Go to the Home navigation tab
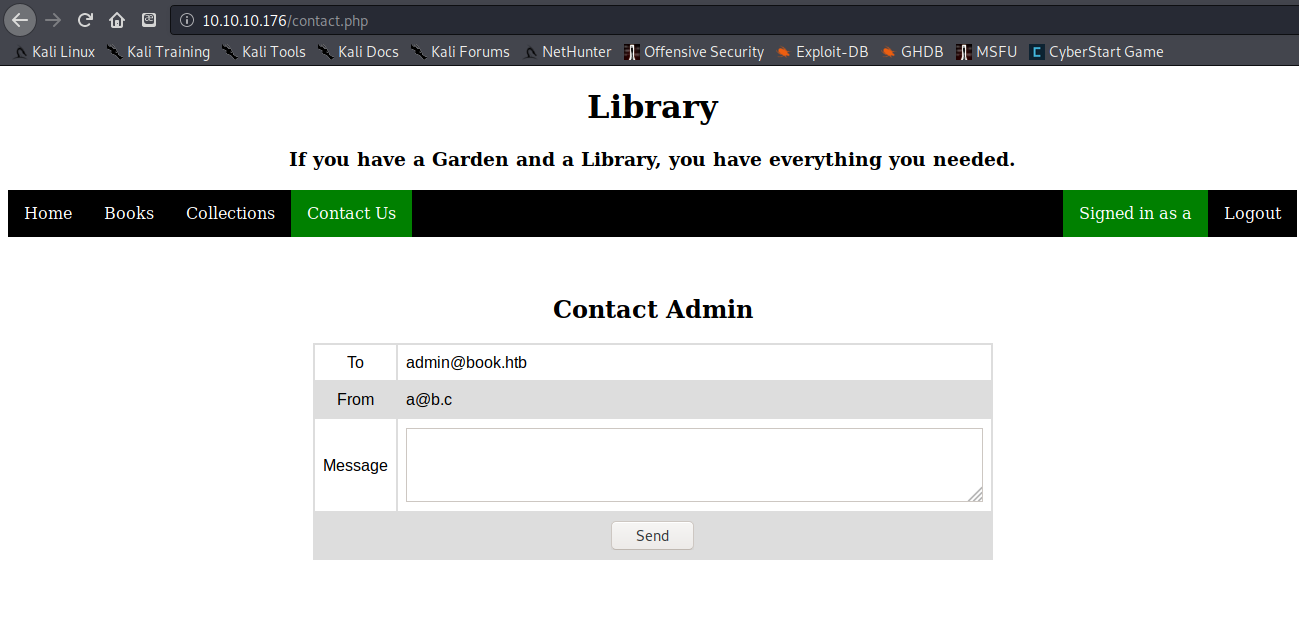Screen dimensions: 1299x628 coord(48,213)
